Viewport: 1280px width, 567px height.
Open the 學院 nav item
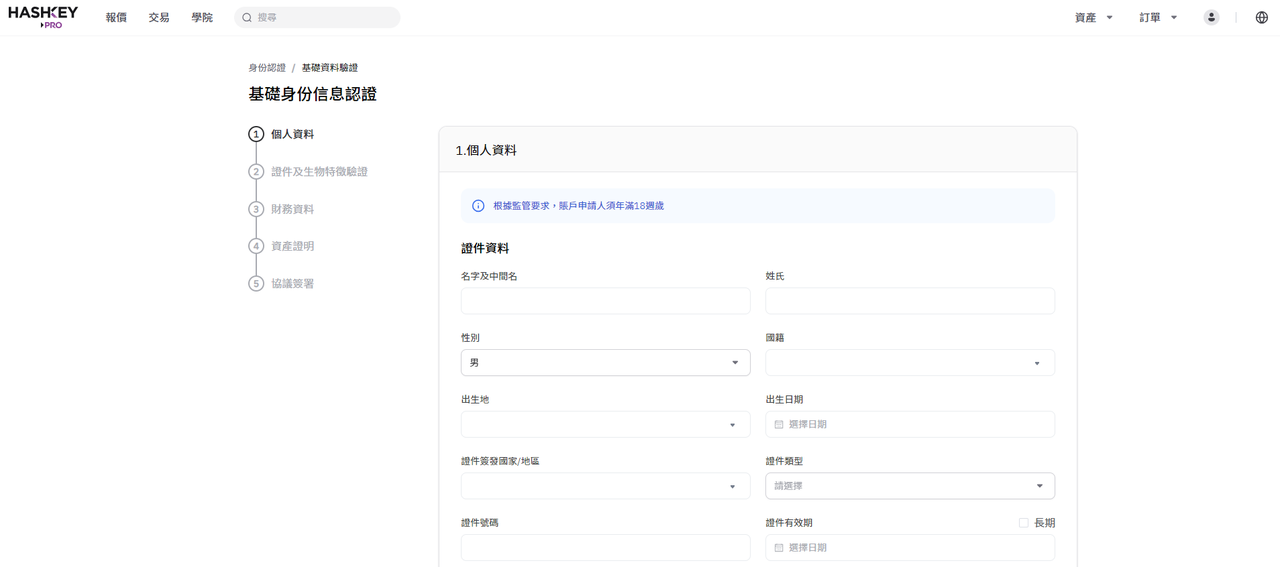[202, 18]
